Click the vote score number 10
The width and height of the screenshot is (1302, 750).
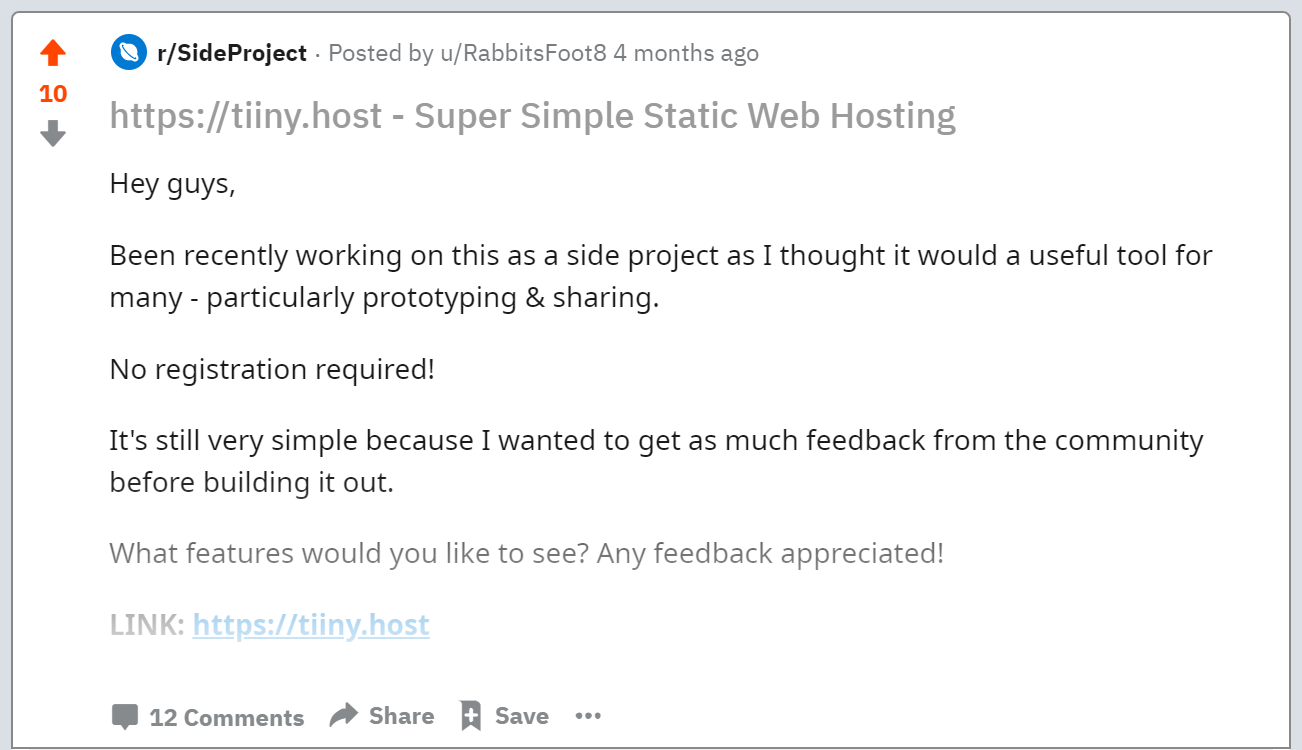click(x=53, y=94)
